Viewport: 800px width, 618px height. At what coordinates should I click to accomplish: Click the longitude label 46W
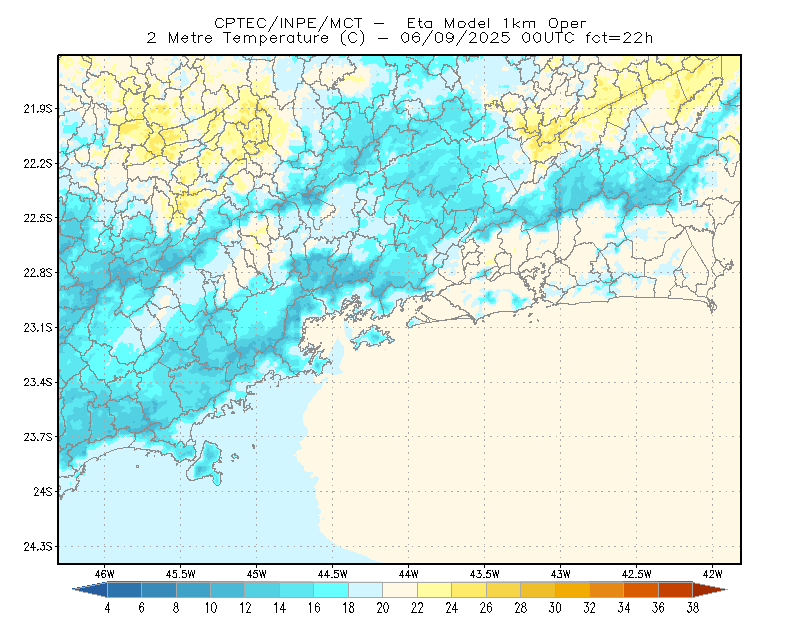coord(105,574)
